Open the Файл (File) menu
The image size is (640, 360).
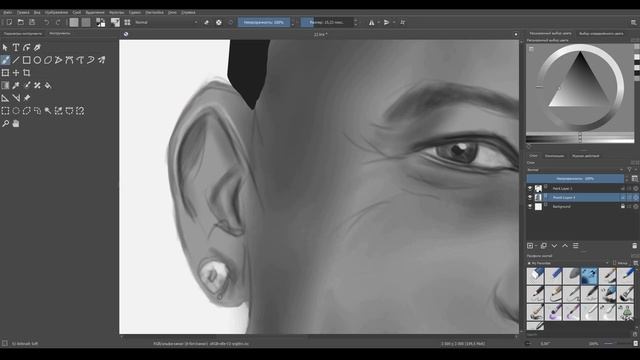click(x=8, y=12)
